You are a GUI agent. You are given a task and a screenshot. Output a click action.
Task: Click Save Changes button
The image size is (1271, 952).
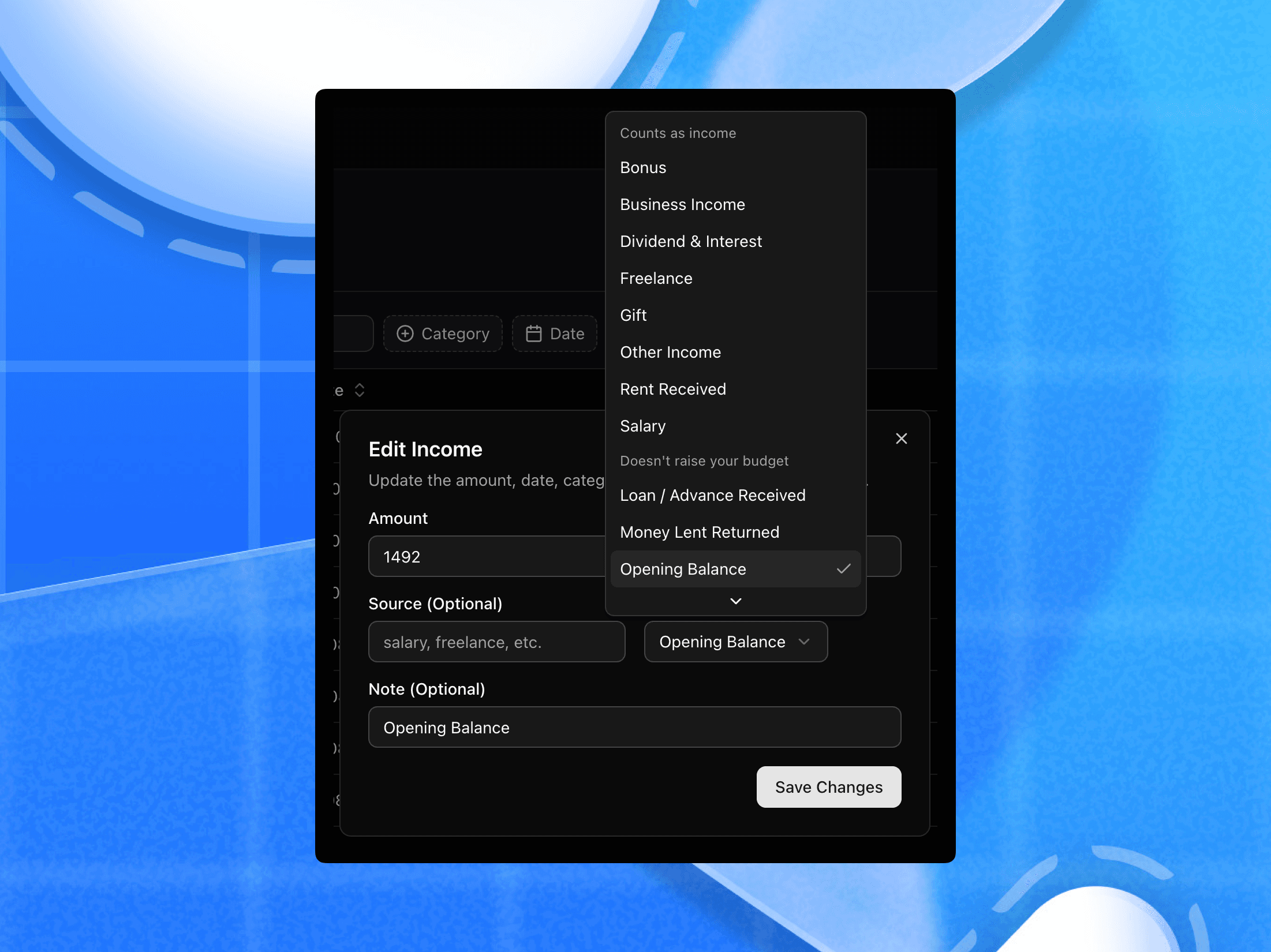tap(828, 787)
